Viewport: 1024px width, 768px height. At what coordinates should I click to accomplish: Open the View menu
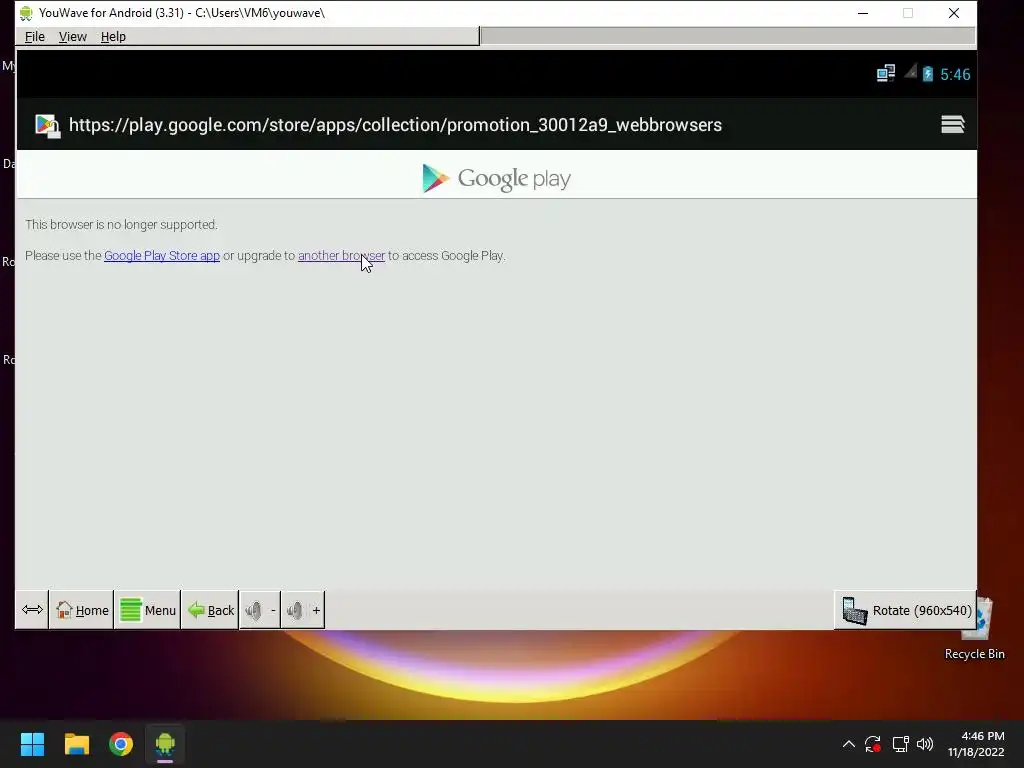tap(72, 37)
